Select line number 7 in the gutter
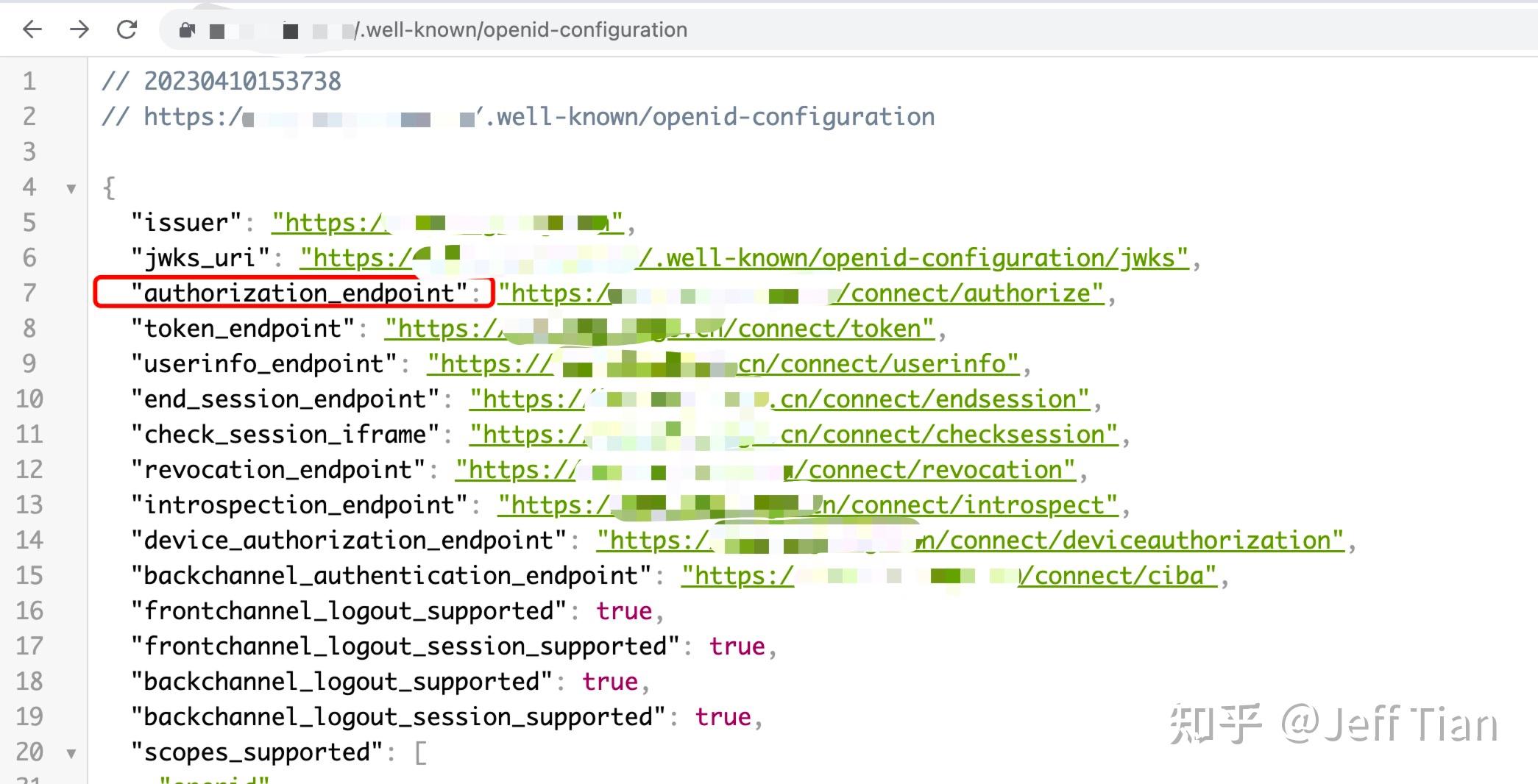 pyautogui.click(x=29, y=293)
